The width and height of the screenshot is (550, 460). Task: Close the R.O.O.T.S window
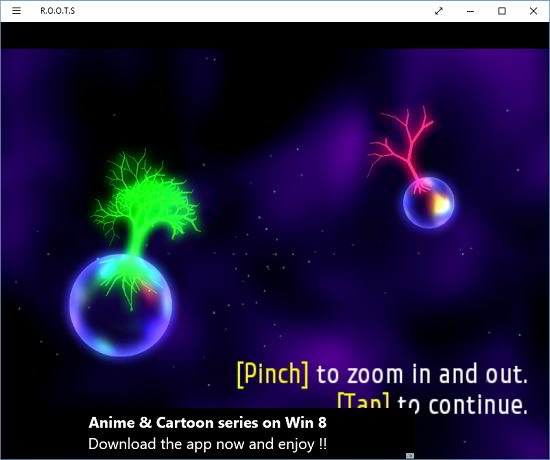point(533,11)
